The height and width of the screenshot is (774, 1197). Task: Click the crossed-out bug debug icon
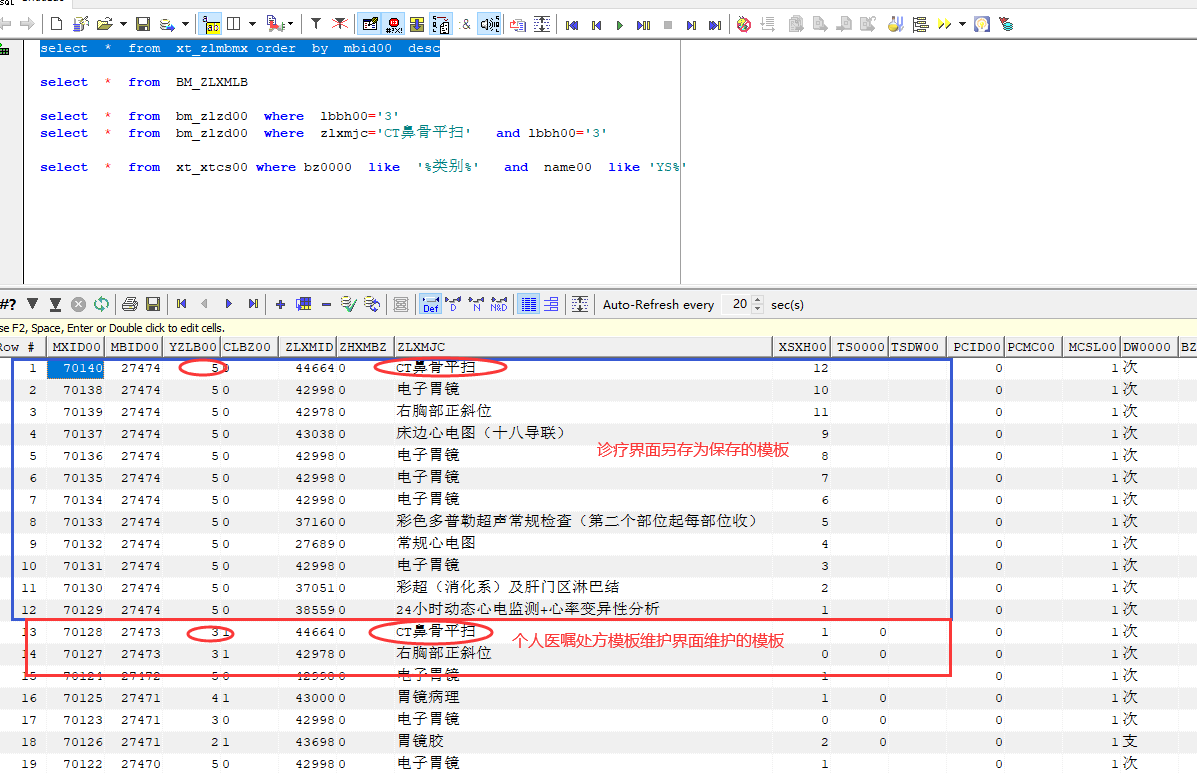744,25
